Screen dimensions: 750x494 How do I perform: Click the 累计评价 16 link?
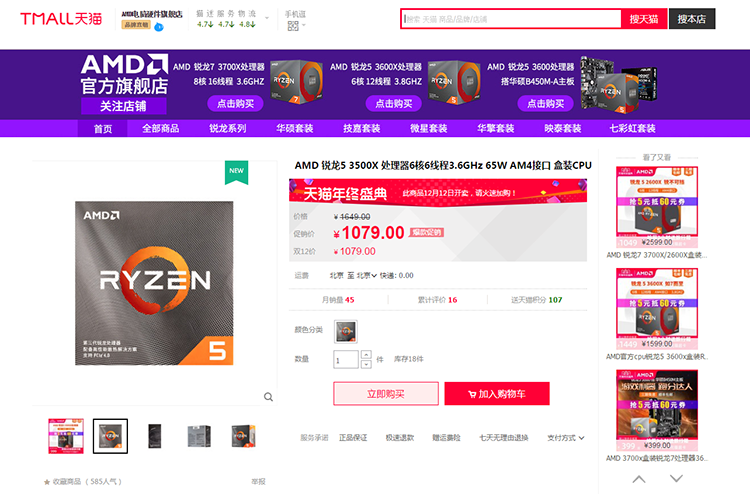[x=437, y=300]
